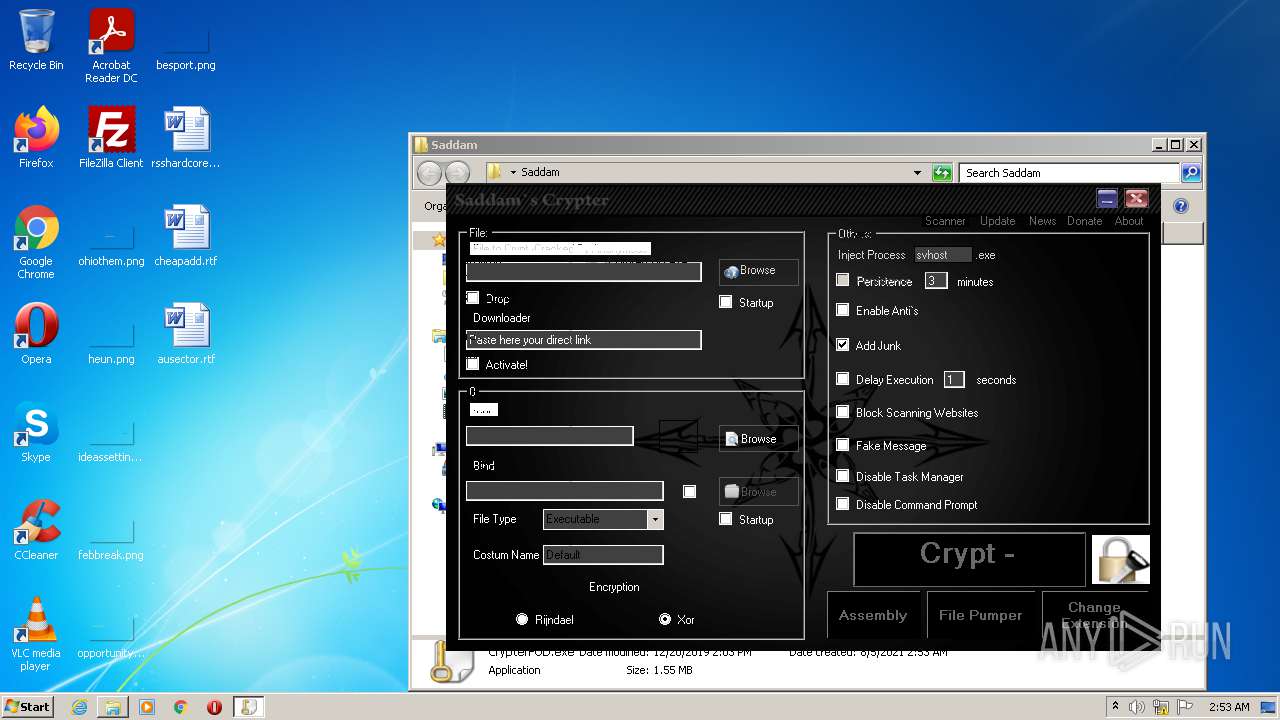
Task: Click the Inject Process name field
Action: coord(943,255)
